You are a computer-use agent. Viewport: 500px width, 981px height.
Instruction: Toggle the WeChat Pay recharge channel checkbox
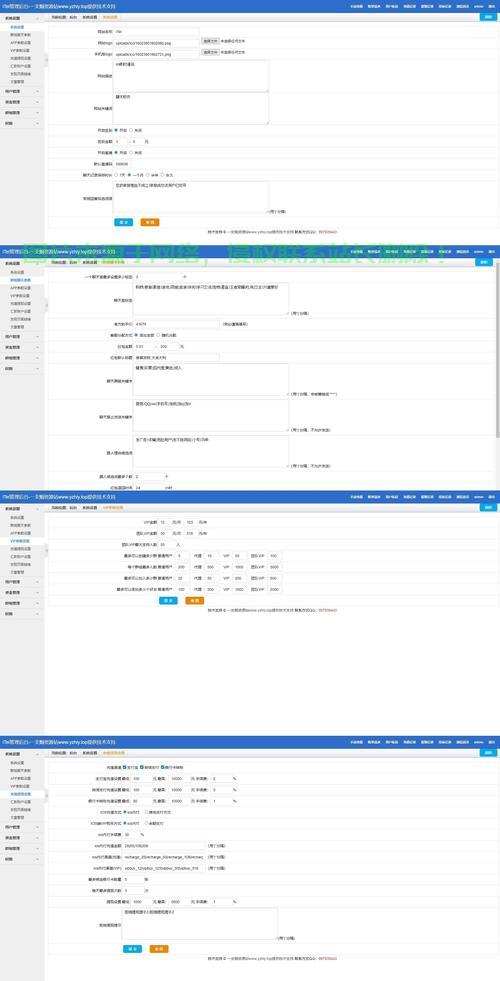pos(141,766)
